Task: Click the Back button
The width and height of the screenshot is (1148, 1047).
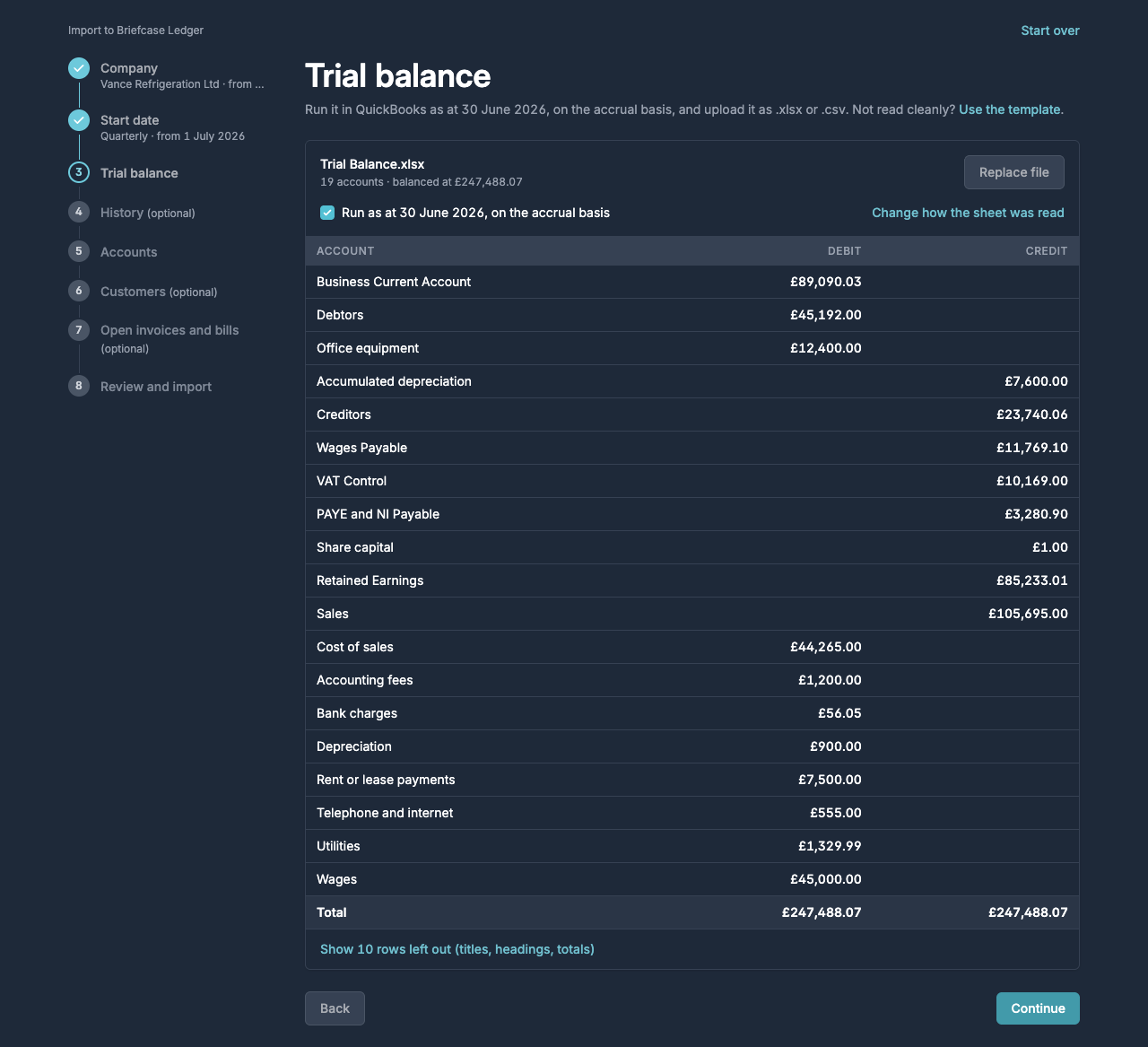Action: 335,1008
